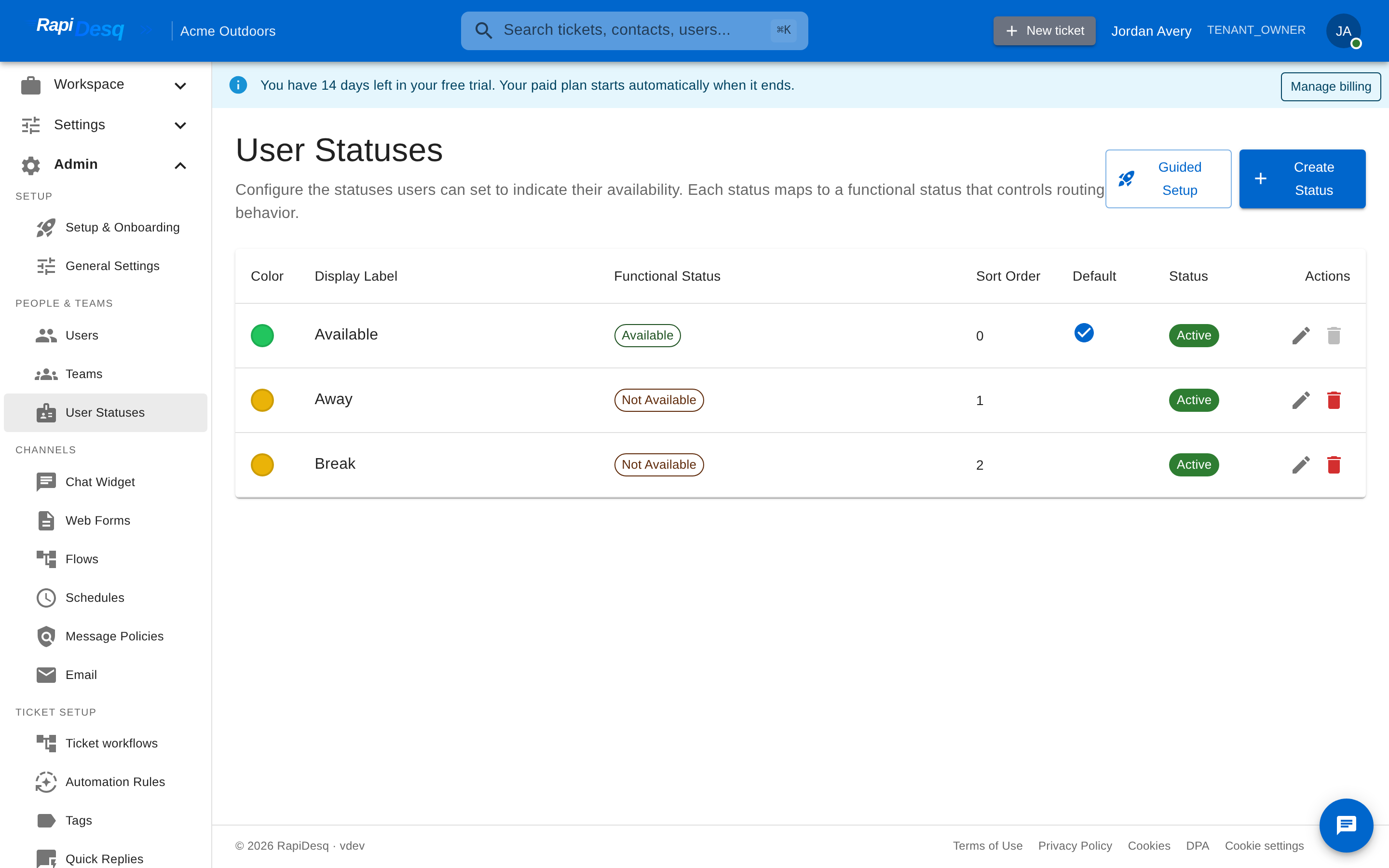Open Terms of Use link
Viewport: 1389px width, 868px height.
(x=987, y=846)
